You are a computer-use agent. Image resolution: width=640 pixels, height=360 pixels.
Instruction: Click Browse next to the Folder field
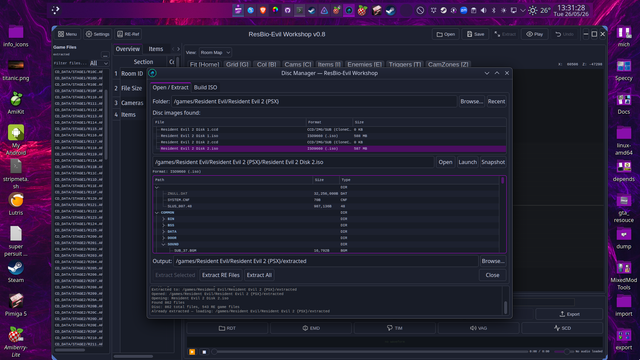(471, 101)
